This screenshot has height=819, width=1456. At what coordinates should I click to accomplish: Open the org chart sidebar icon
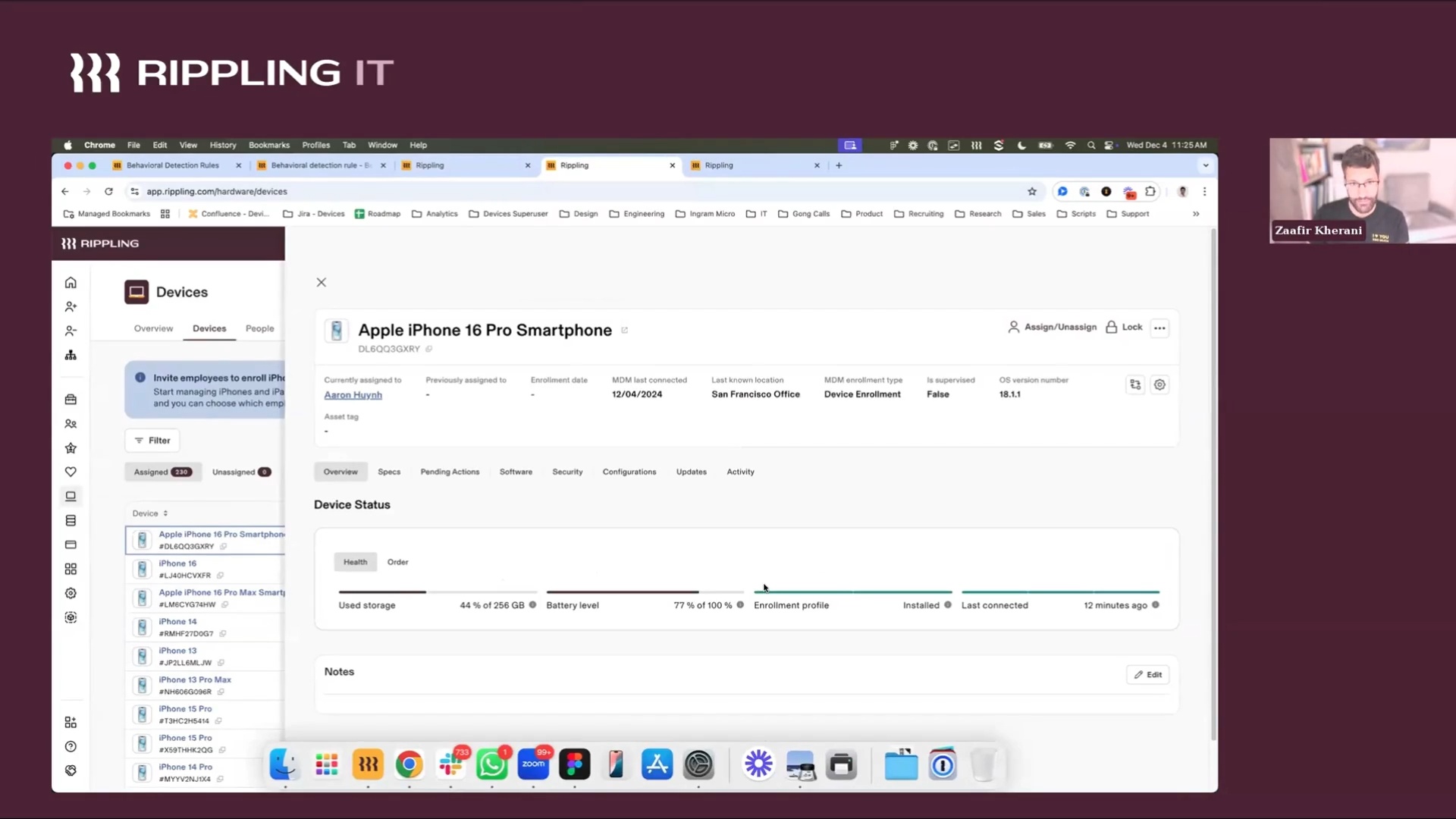[71, 355]
